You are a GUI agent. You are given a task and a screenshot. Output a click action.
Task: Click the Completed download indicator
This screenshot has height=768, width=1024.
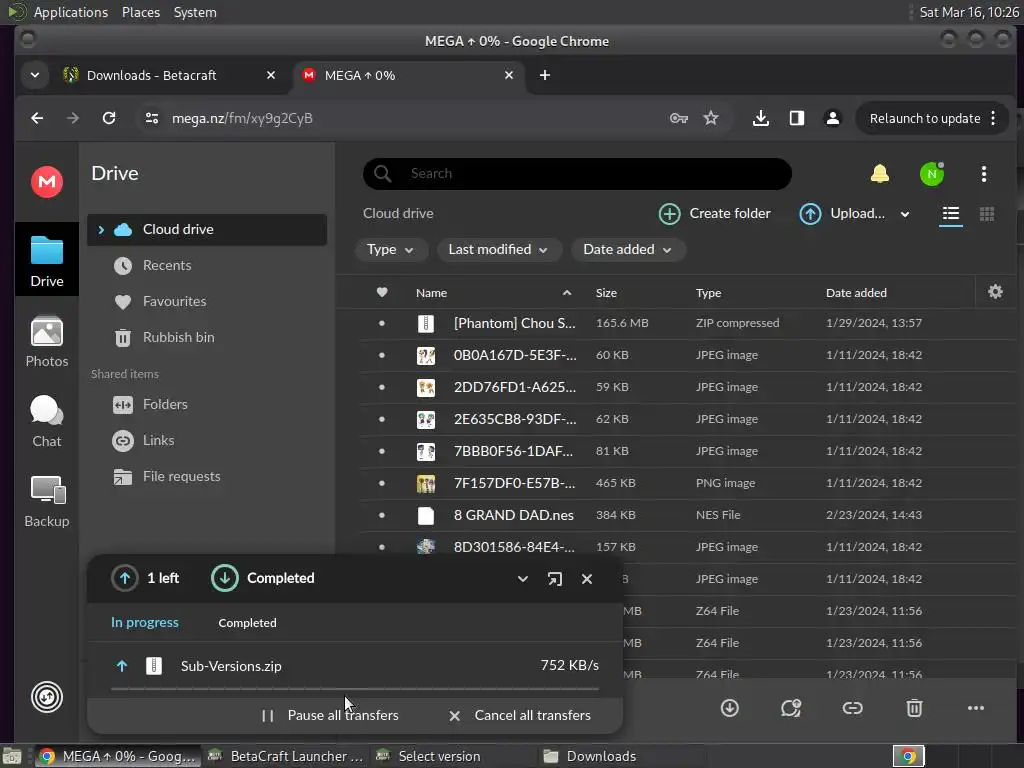263,578
